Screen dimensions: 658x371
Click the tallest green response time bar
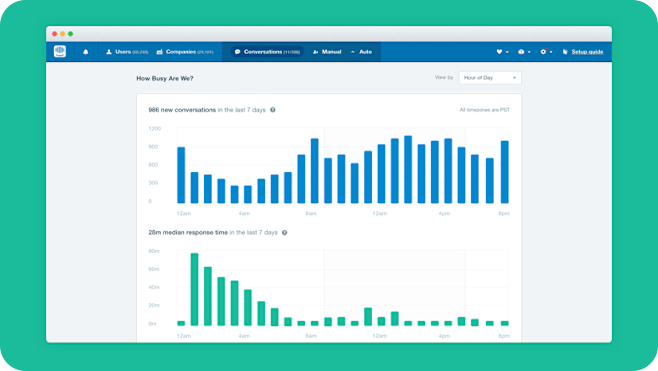(194, 290)
